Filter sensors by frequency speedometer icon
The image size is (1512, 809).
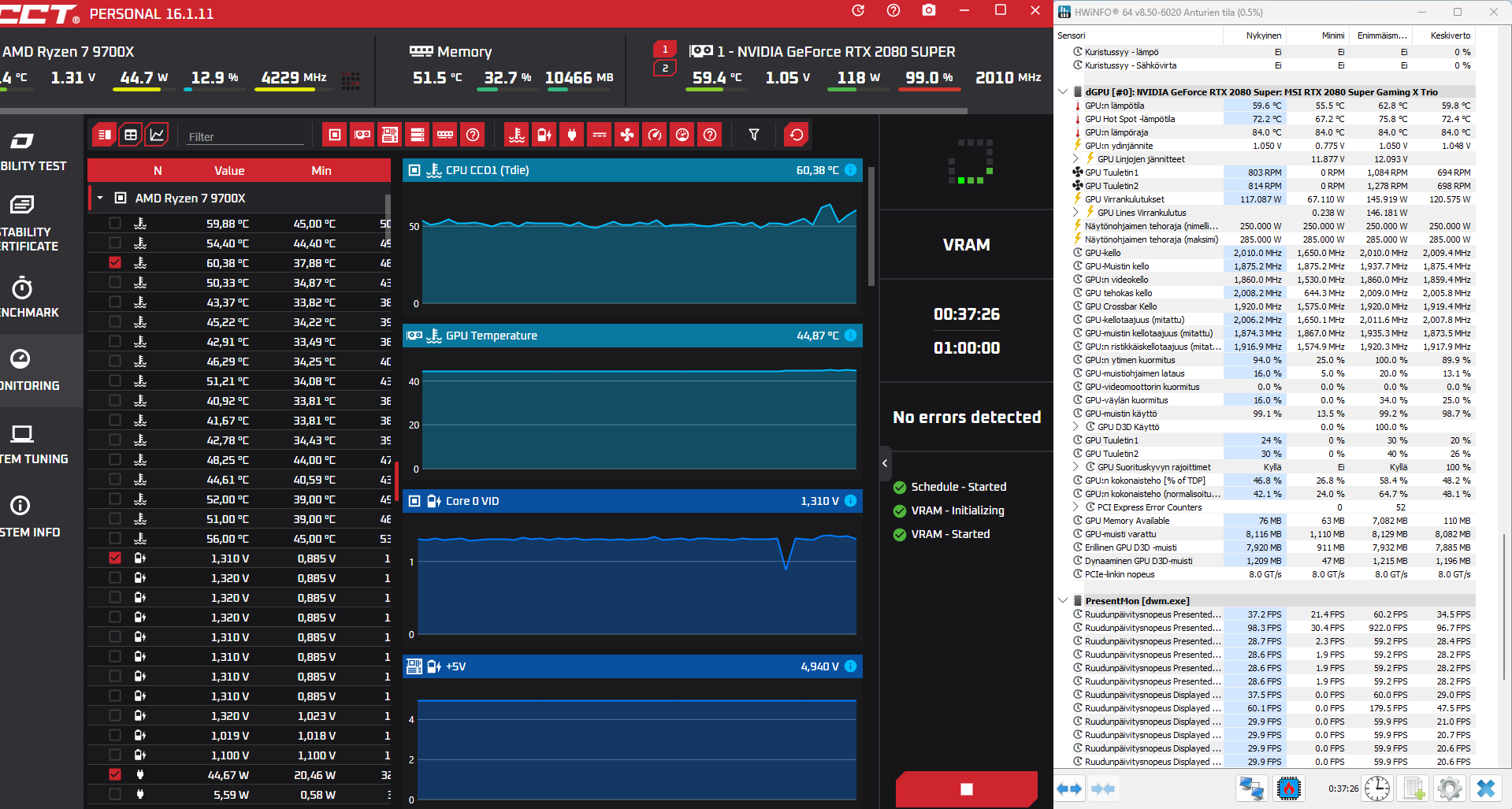coord(655,135)
